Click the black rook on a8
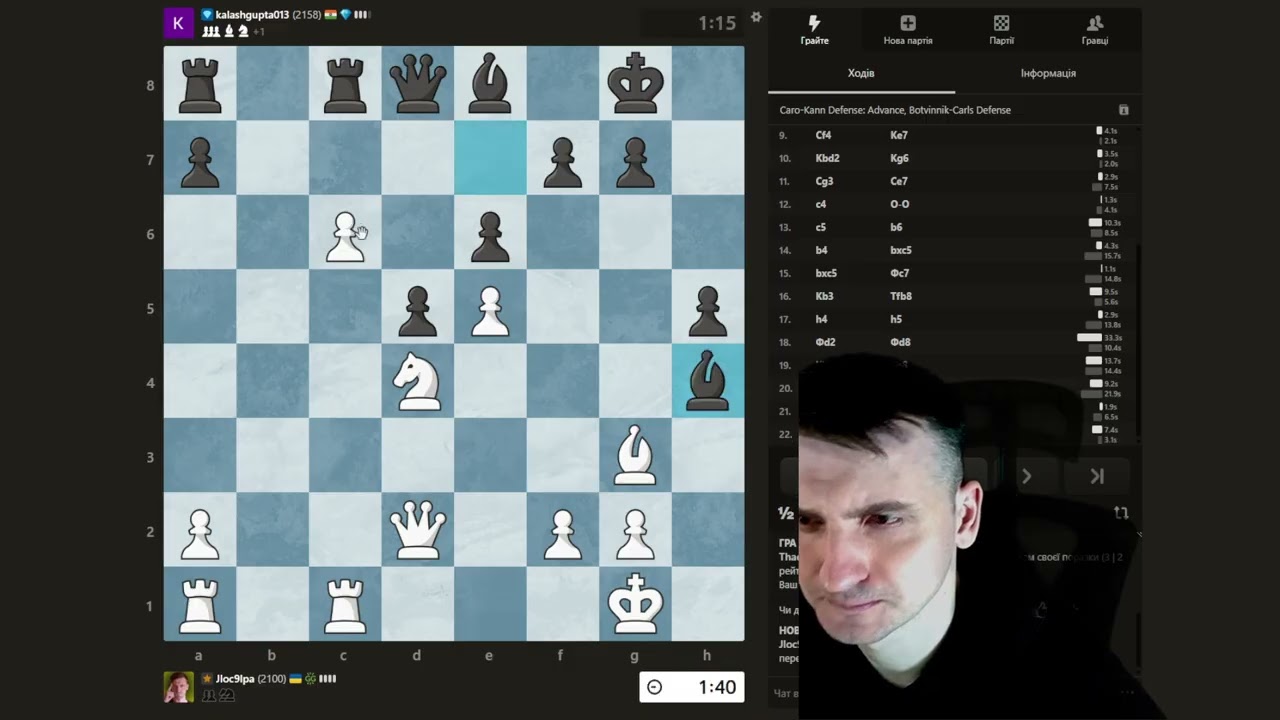1280x720 pixels. pyautogui.click(x=200, y=85)
